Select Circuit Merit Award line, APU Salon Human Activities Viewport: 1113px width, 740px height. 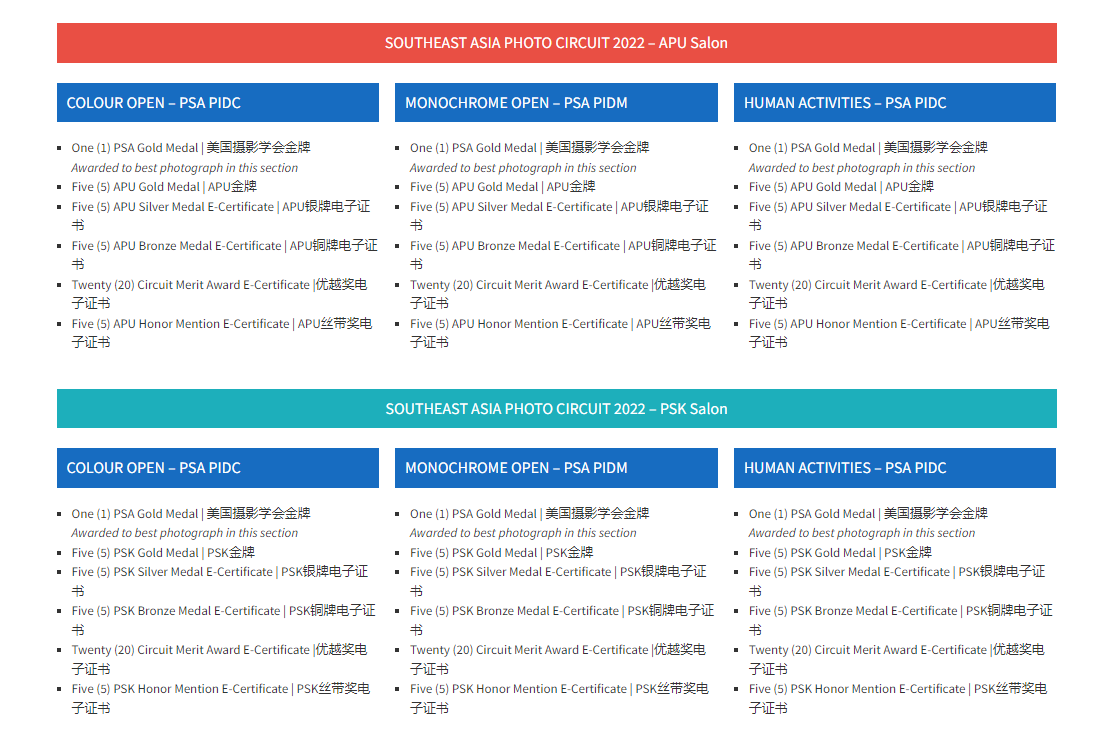pyautogui.click(x=897, y=294)
